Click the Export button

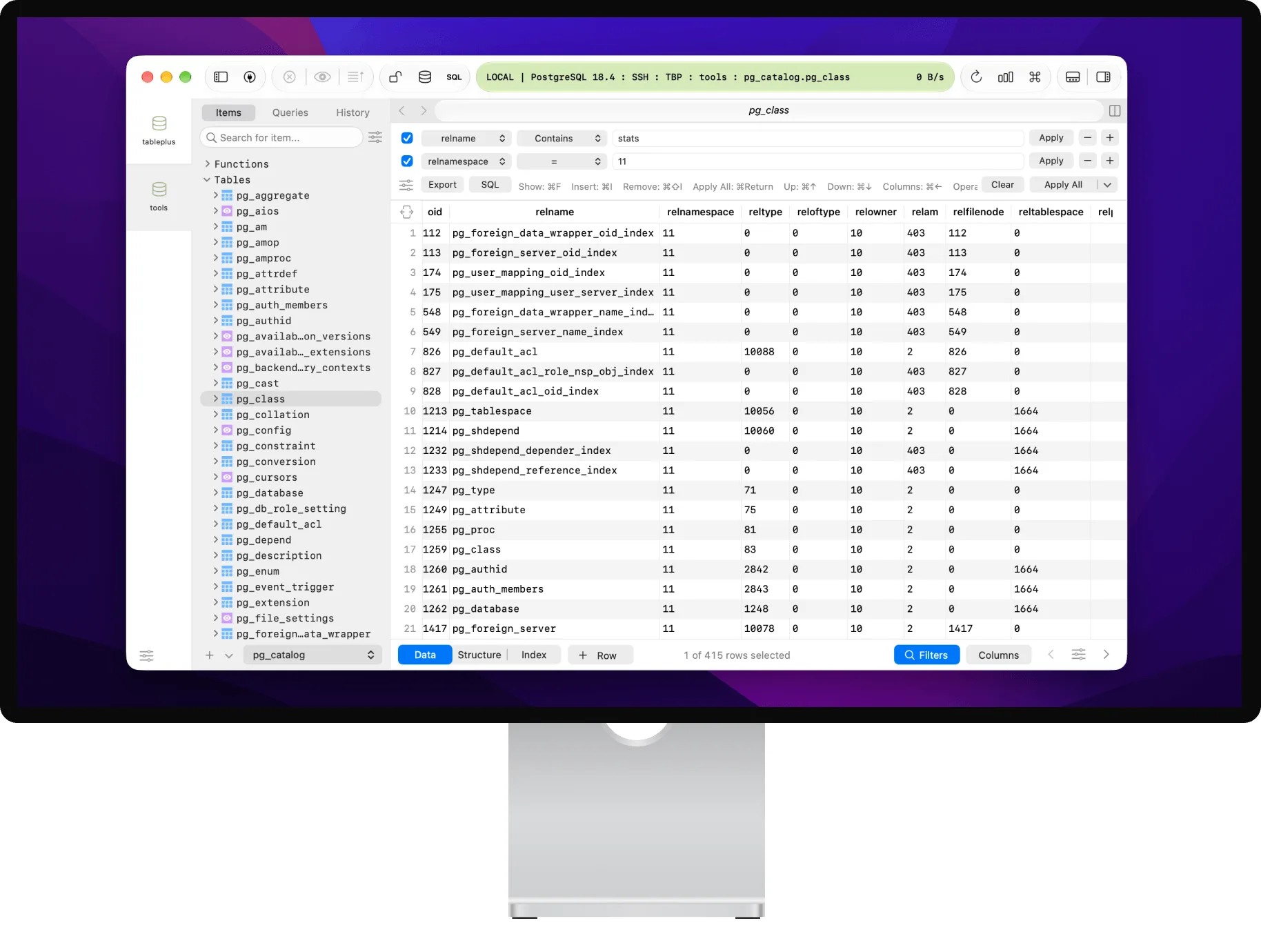coord(442,185)
